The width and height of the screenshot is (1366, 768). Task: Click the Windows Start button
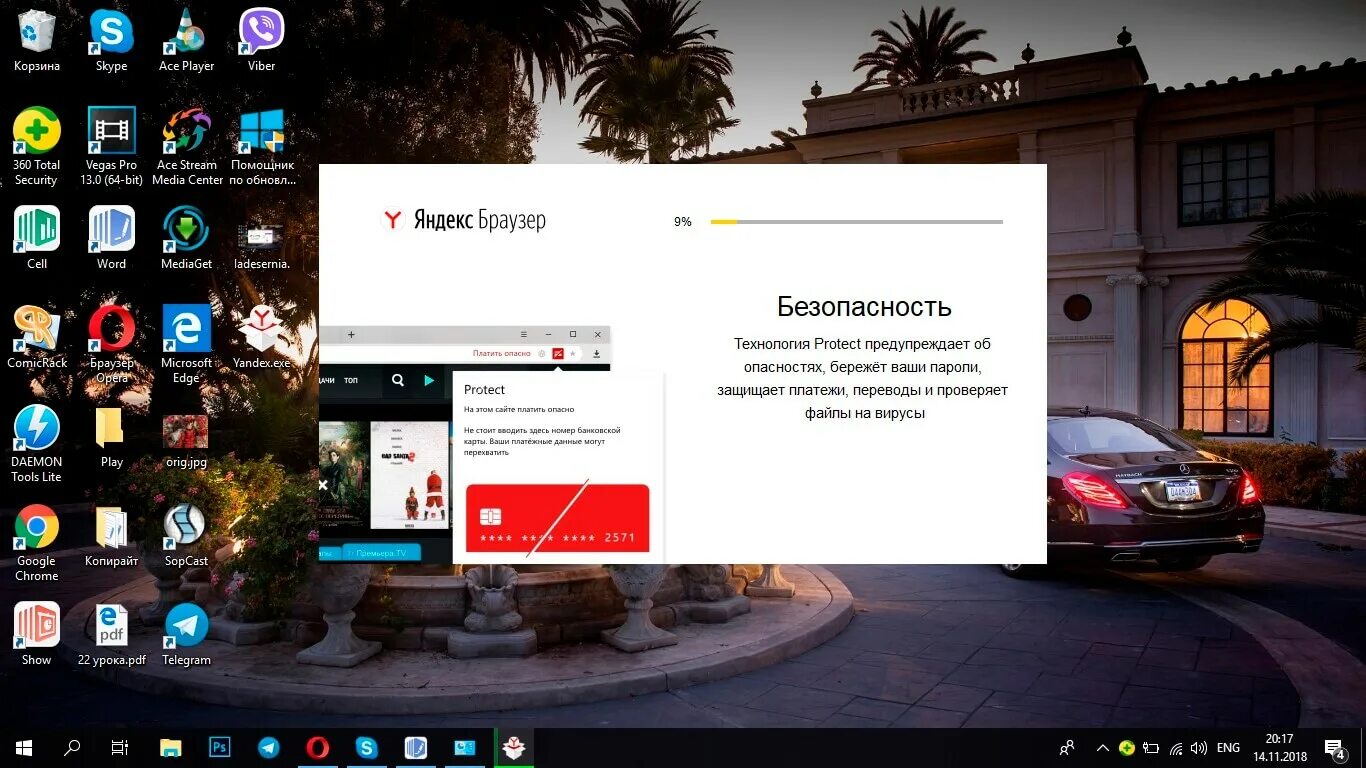pyautogui.click(x=23, y=747)
